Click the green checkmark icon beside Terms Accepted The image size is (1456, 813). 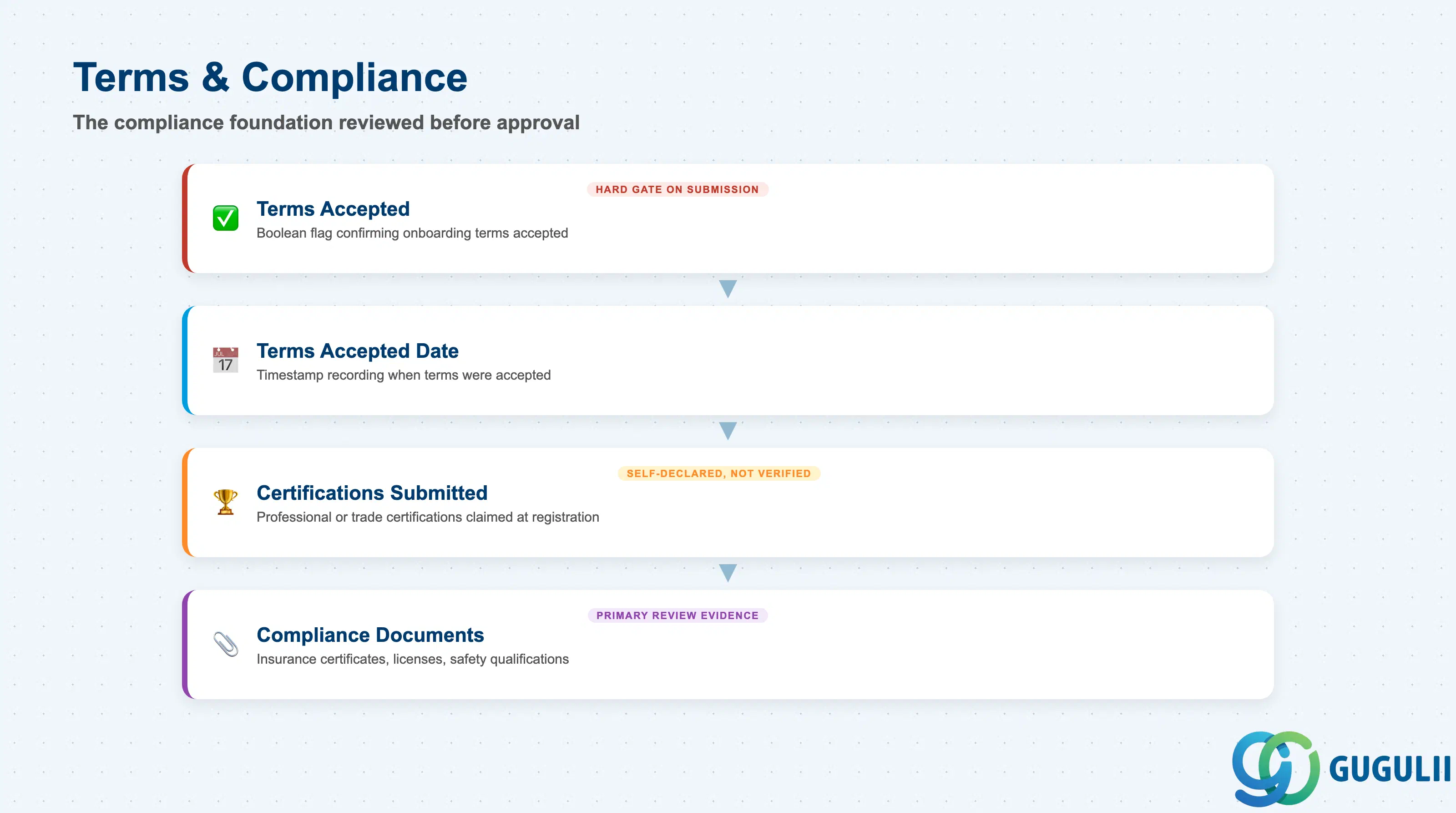[x=226, y=218]
